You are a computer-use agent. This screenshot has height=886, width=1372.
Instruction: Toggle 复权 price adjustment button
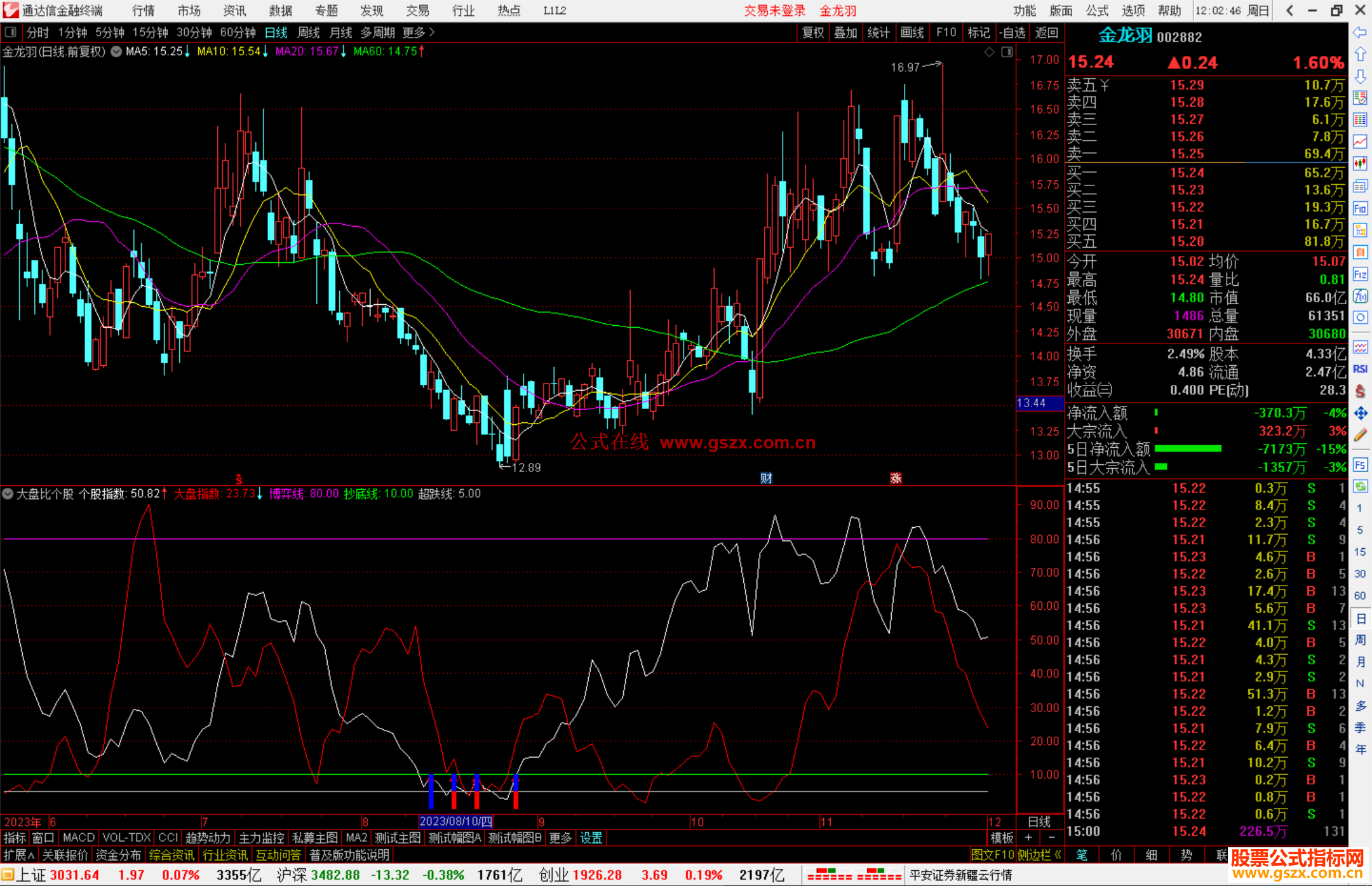click(x=812, y=32)
